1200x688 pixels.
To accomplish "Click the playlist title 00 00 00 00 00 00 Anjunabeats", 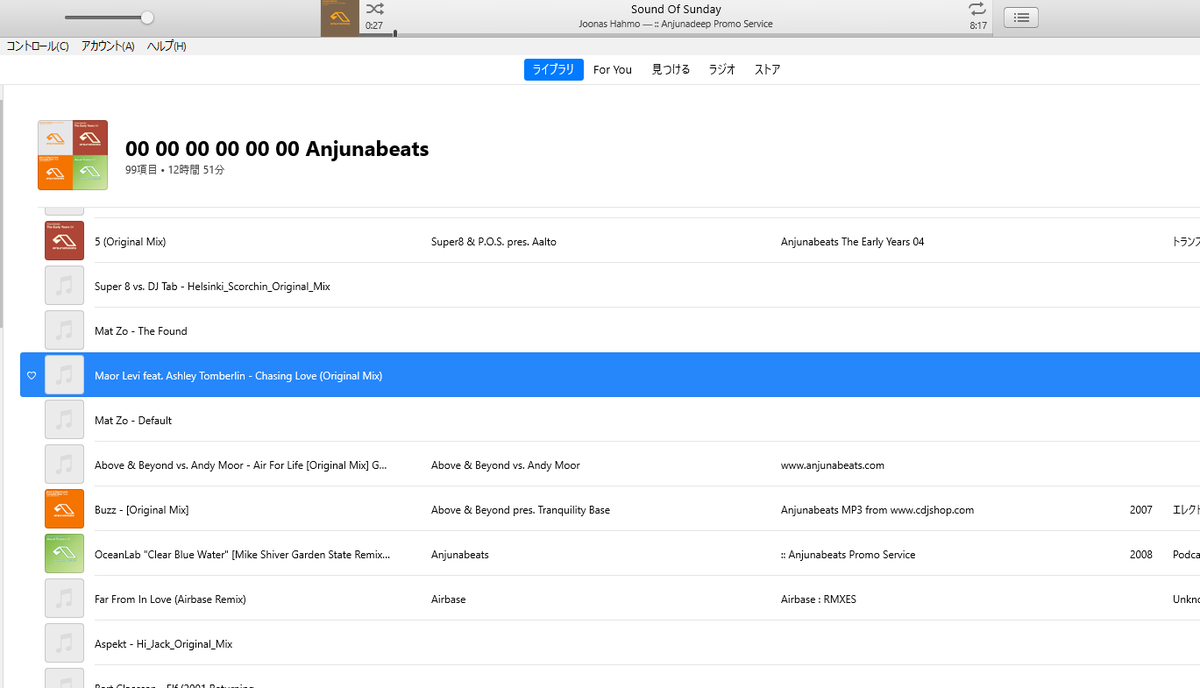I will tap(277, 149).
